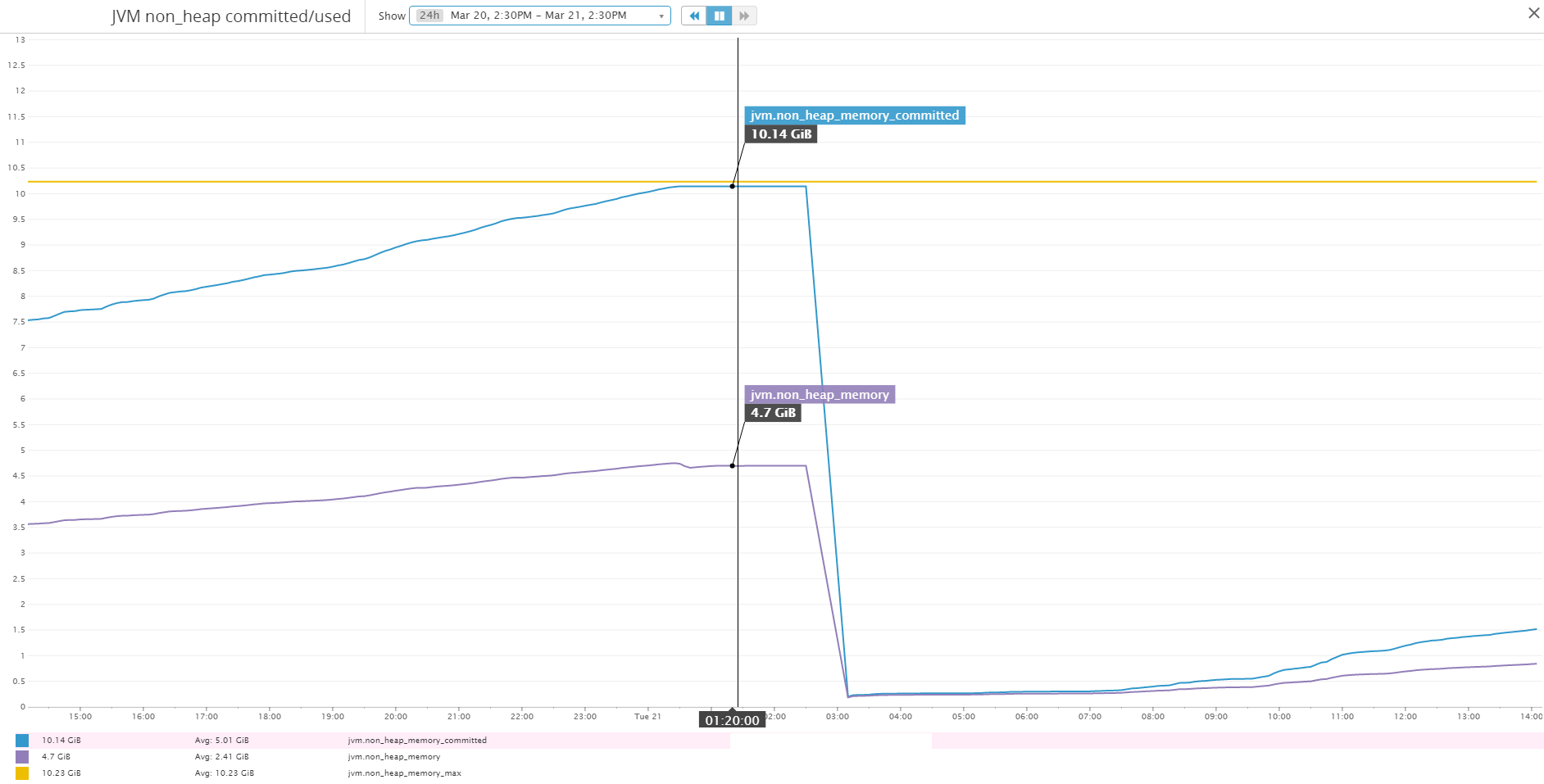Click the 20:00 x-axis label

[x=396, y=717]
